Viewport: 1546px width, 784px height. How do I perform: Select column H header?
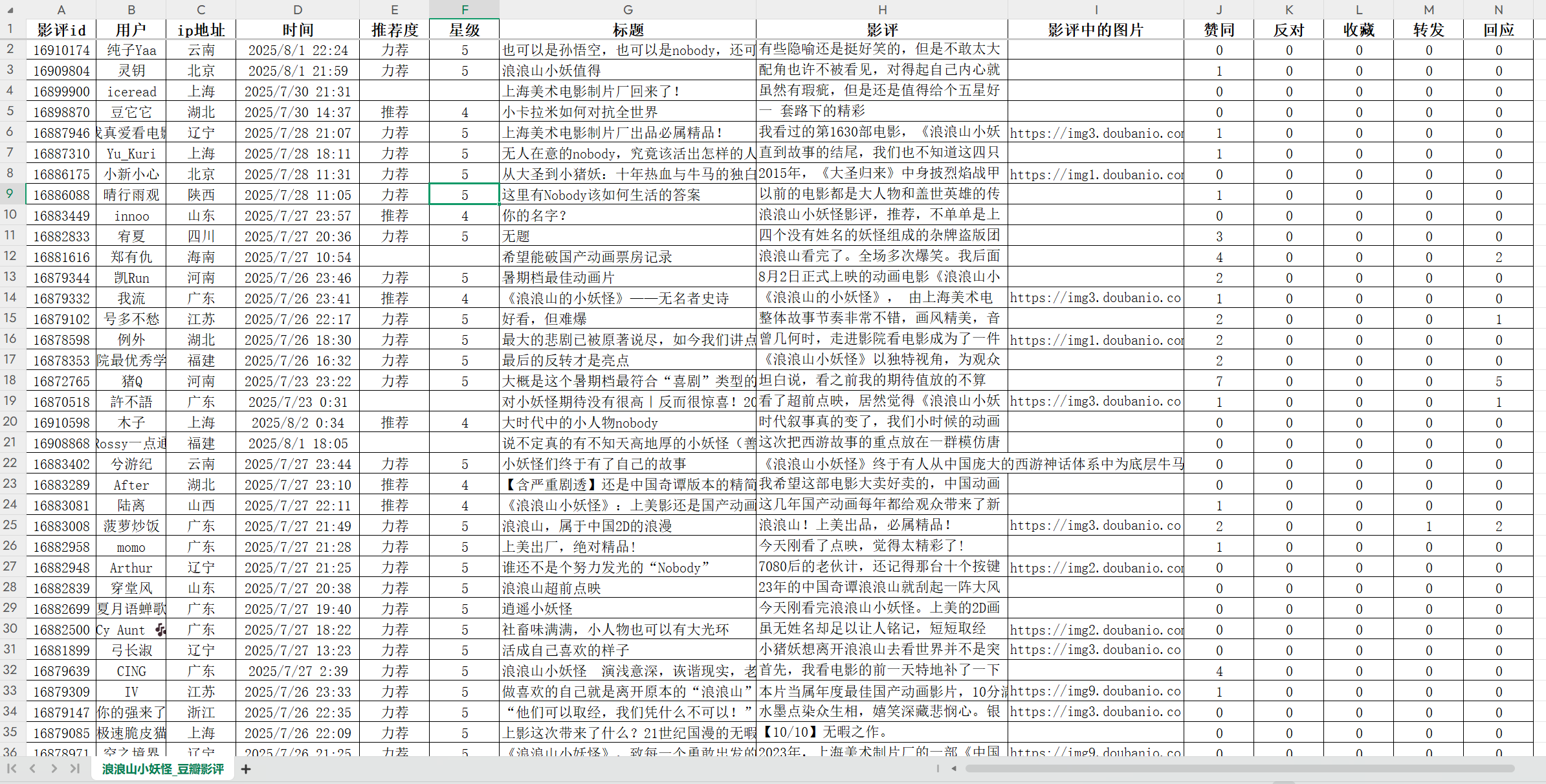[882, 10]
